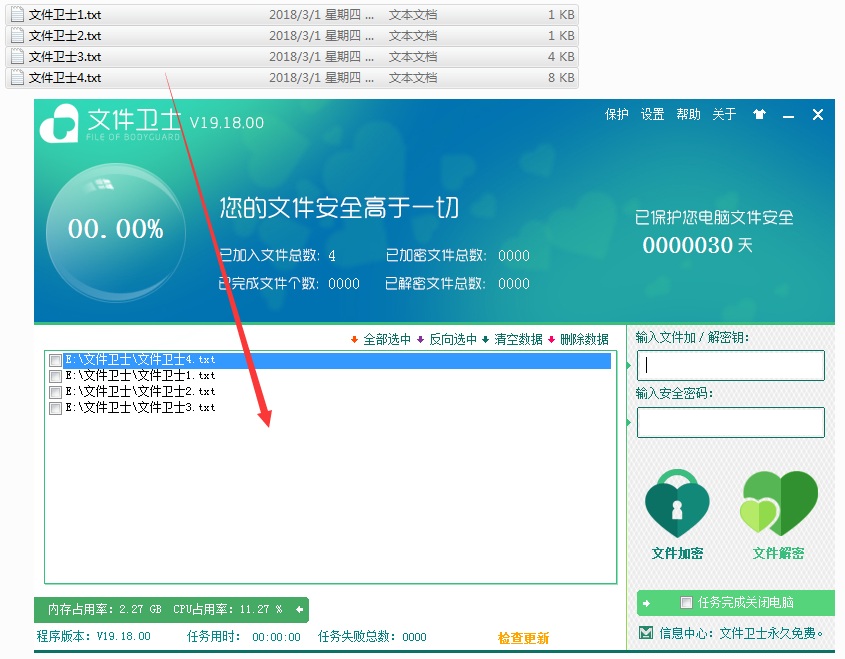845x659 pixels.
Task: Click 删除数据 to delete entries
Action: tap(584, 339)
